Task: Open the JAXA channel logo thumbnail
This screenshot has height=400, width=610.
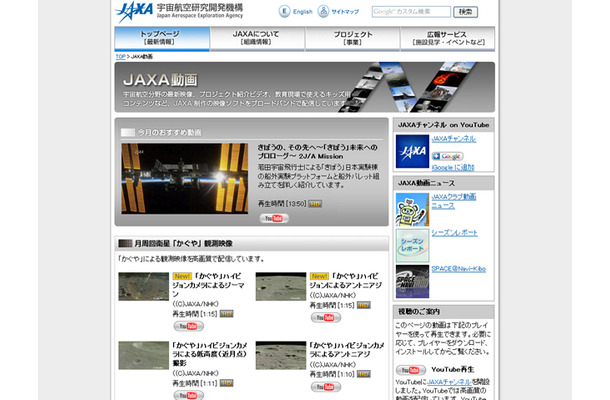Action: click(x=412, y=151)
